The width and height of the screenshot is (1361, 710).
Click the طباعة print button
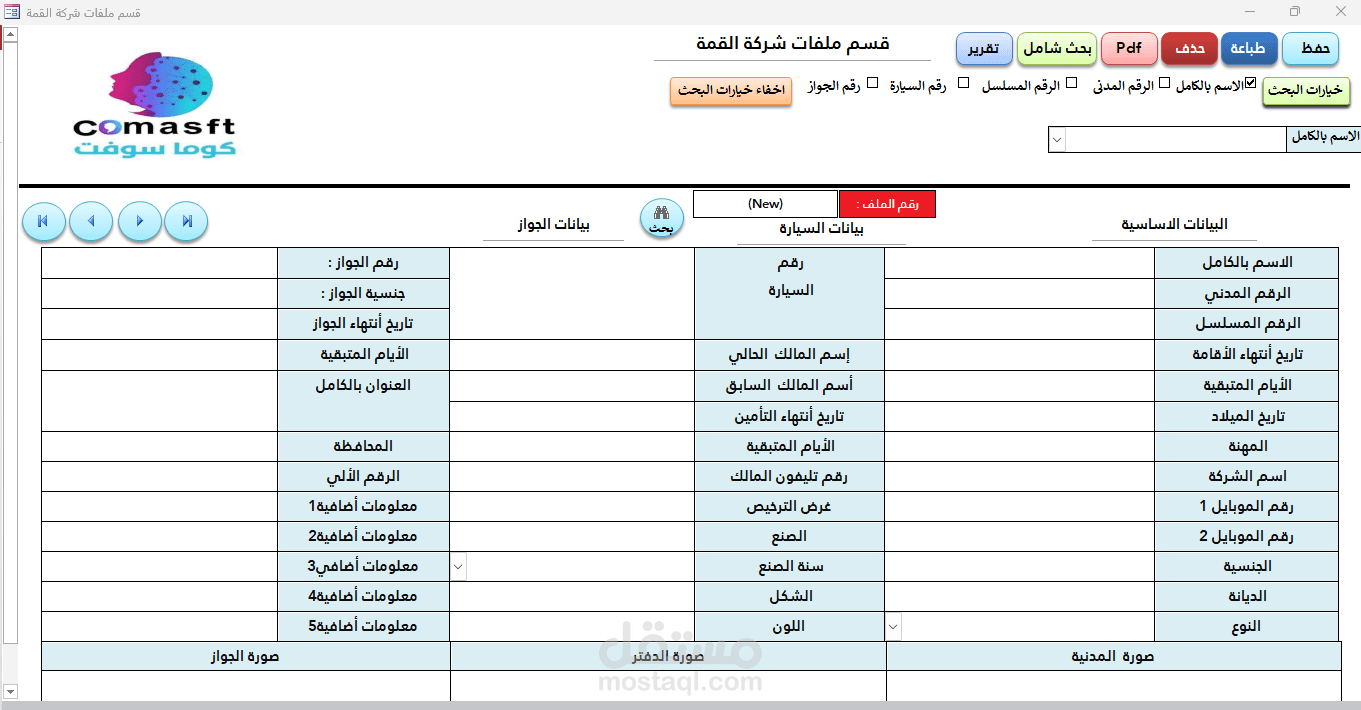[1250, 48]
